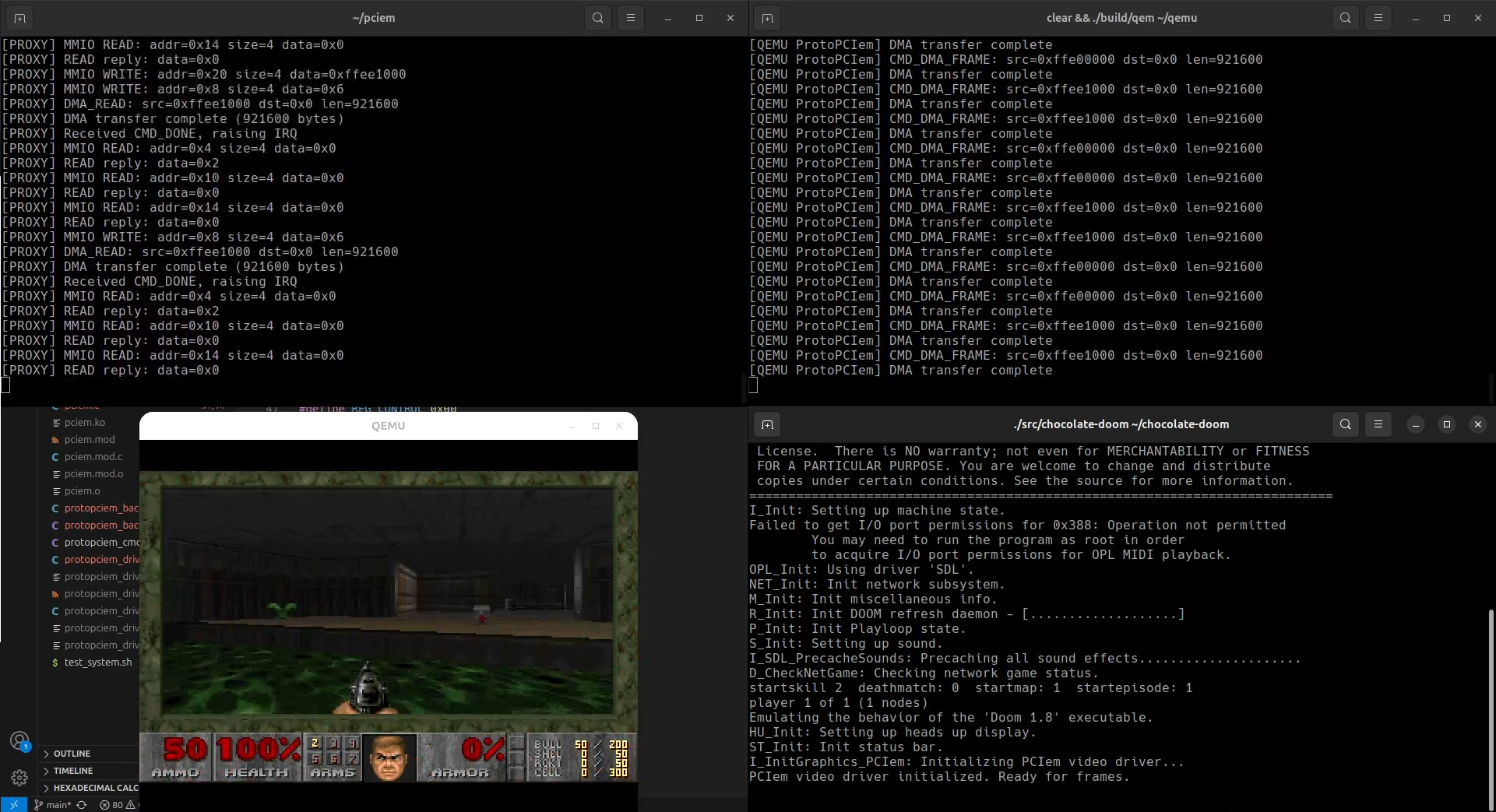Open new tab in the ~/pciem terminal
Viewport: 1496px width, 812px height.
(x=19, y=18)
